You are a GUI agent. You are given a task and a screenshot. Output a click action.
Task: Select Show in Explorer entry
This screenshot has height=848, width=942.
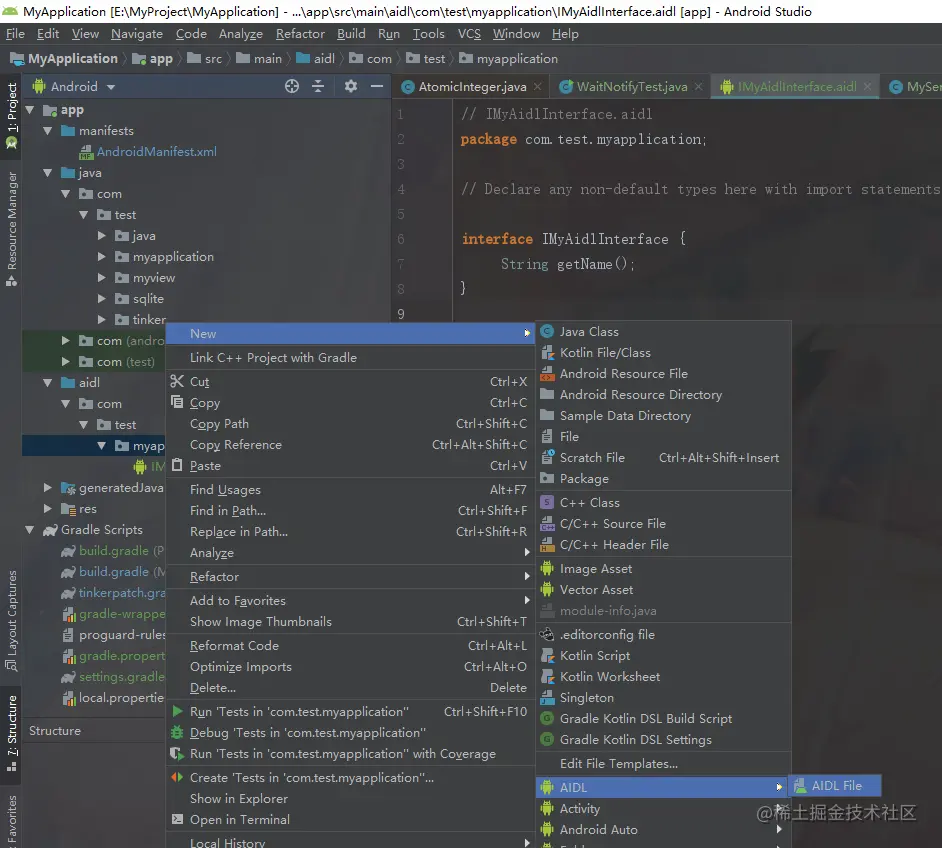pos(350,799)
